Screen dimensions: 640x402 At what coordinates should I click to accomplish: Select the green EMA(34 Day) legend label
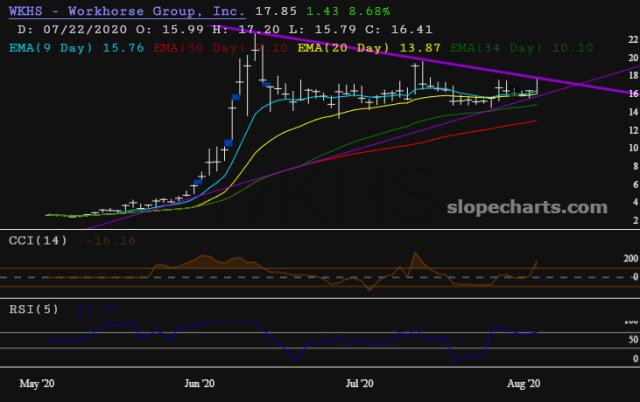[x=522, y=48]
